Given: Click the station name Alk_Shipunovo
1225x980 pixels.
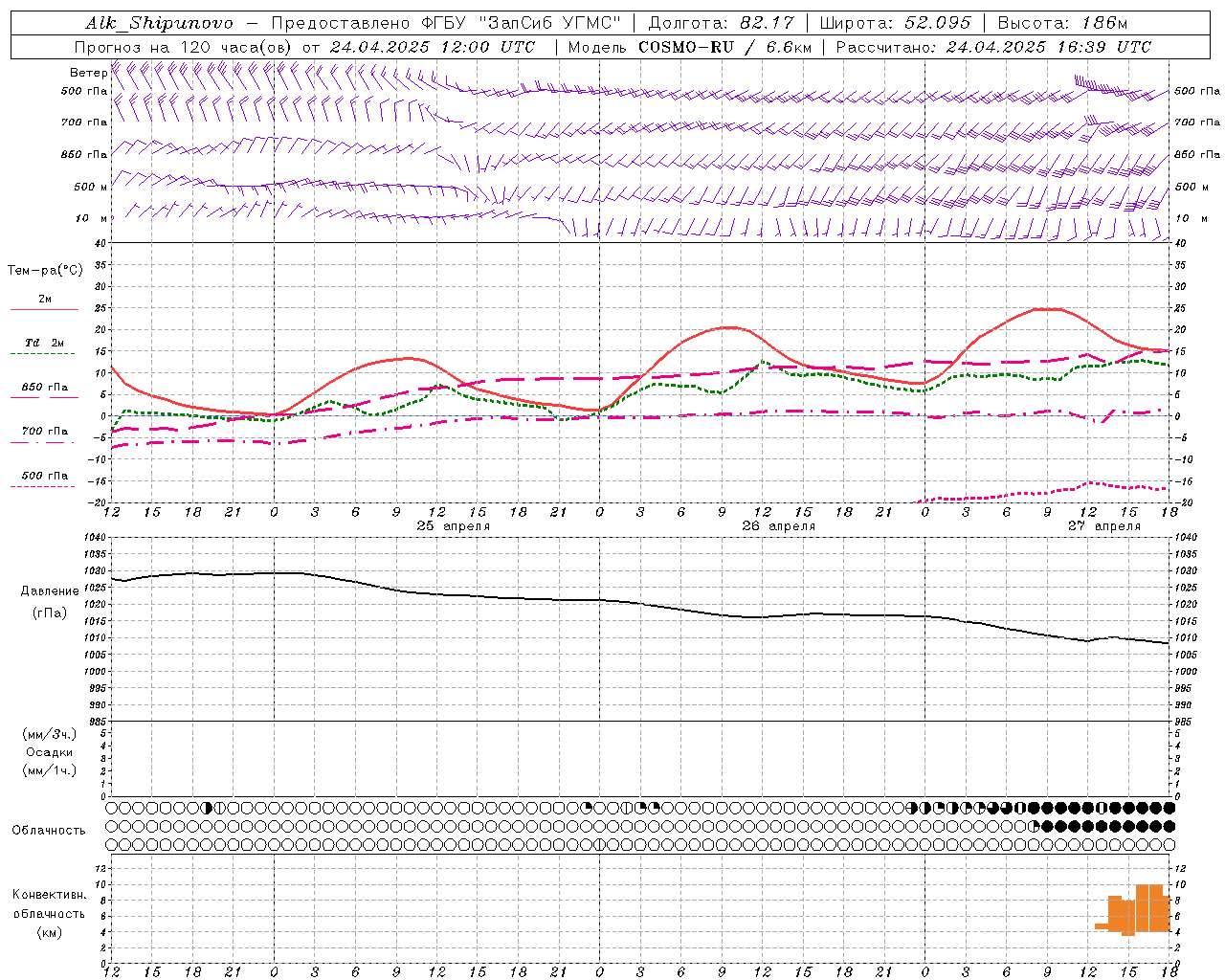Looking at the screenshot, I should coord(159,23).
